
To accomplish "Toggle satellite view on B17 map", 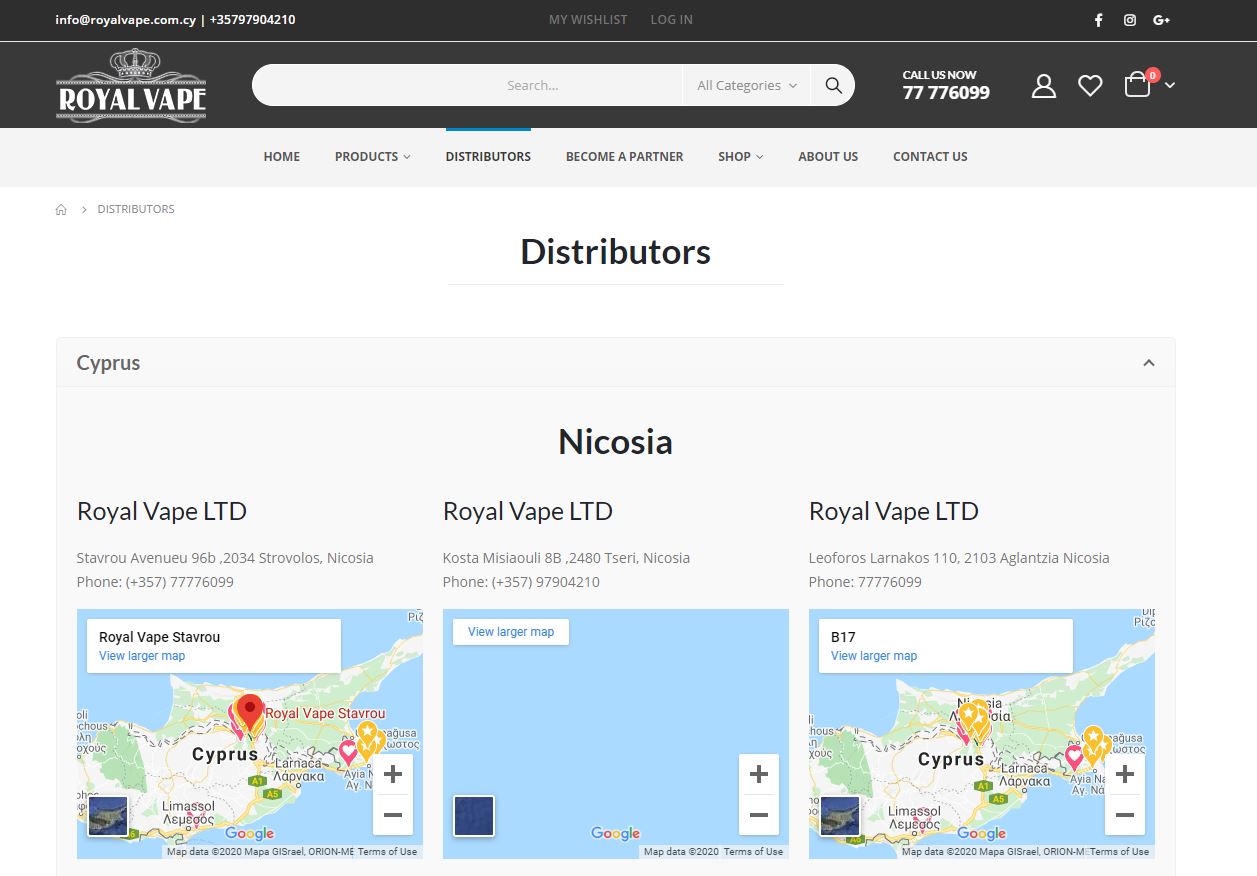I will (x=840, y=815).
